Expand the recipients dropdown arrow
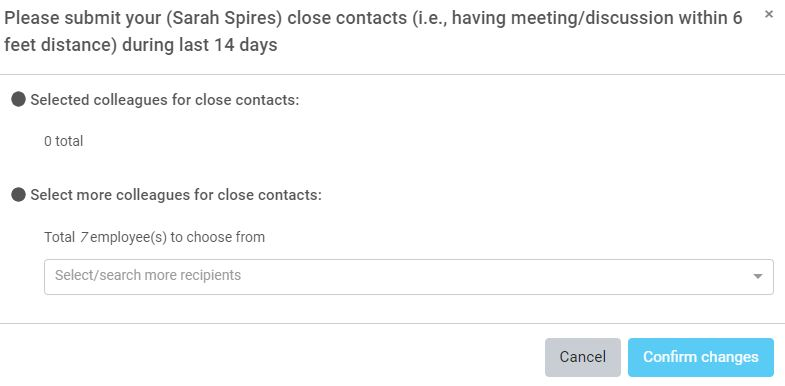 pyautogui.click(x=758, y=276)
